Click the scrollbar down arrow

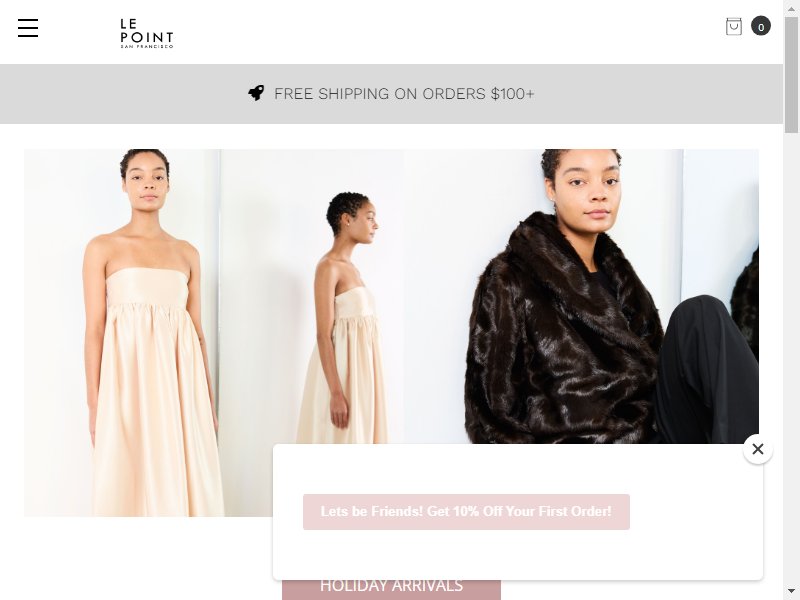pos(791,593)
